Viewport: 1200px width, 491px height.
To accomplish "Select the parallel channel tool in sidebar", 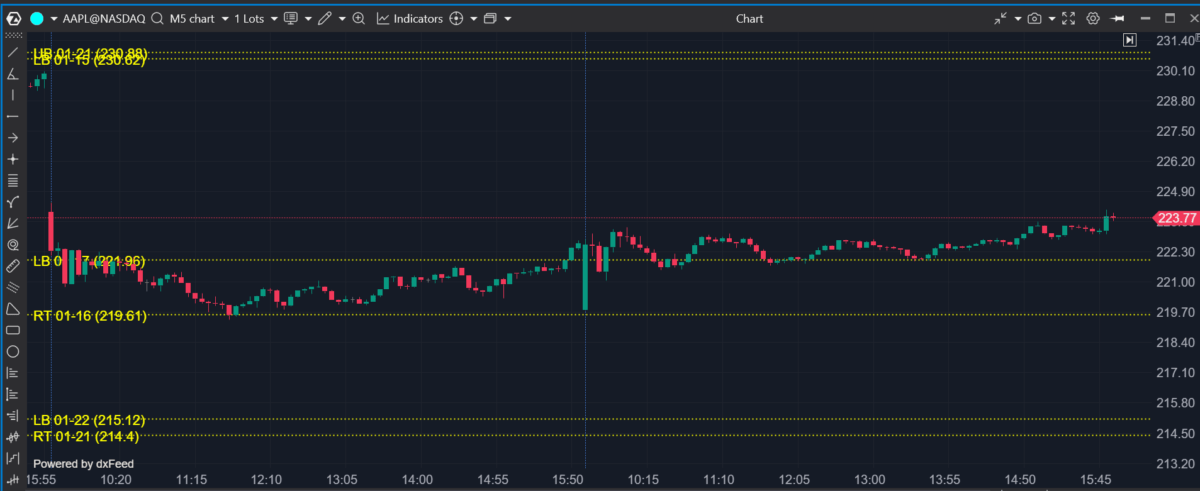I will (x=12, y=287).
